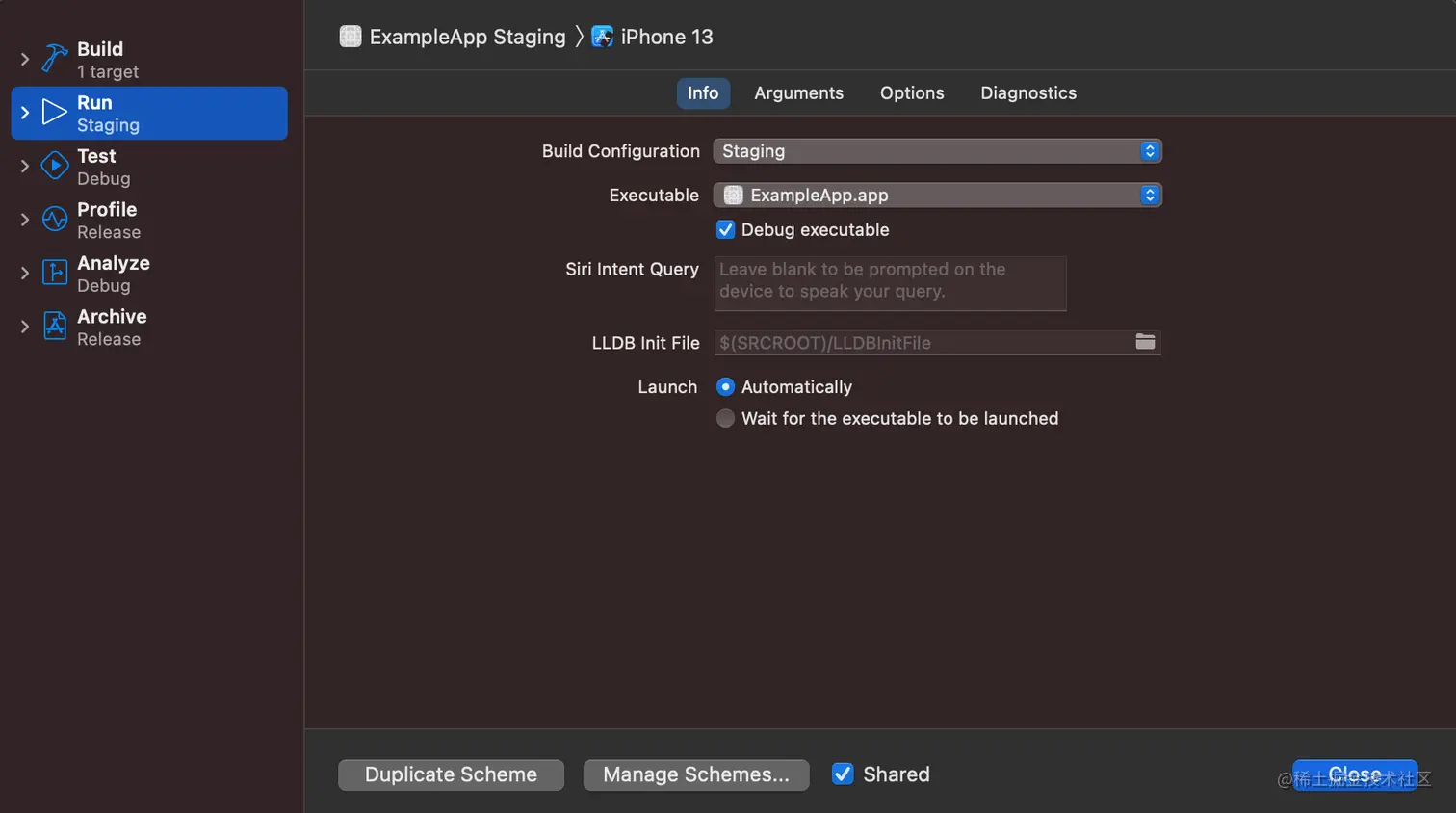The width and height of the screenshot is (1456, 813).
Task: Select iPhone 13 run destination
Action: point(652,37)
